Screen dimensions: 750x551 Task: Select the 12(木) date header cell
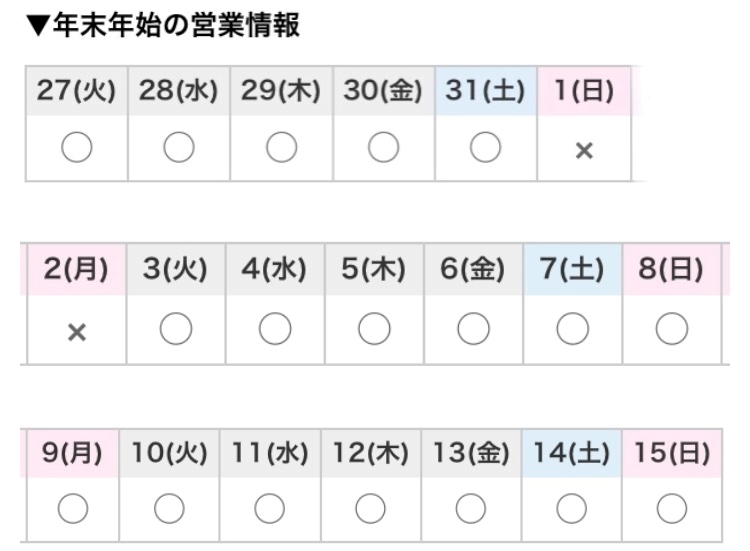[370, 452]
